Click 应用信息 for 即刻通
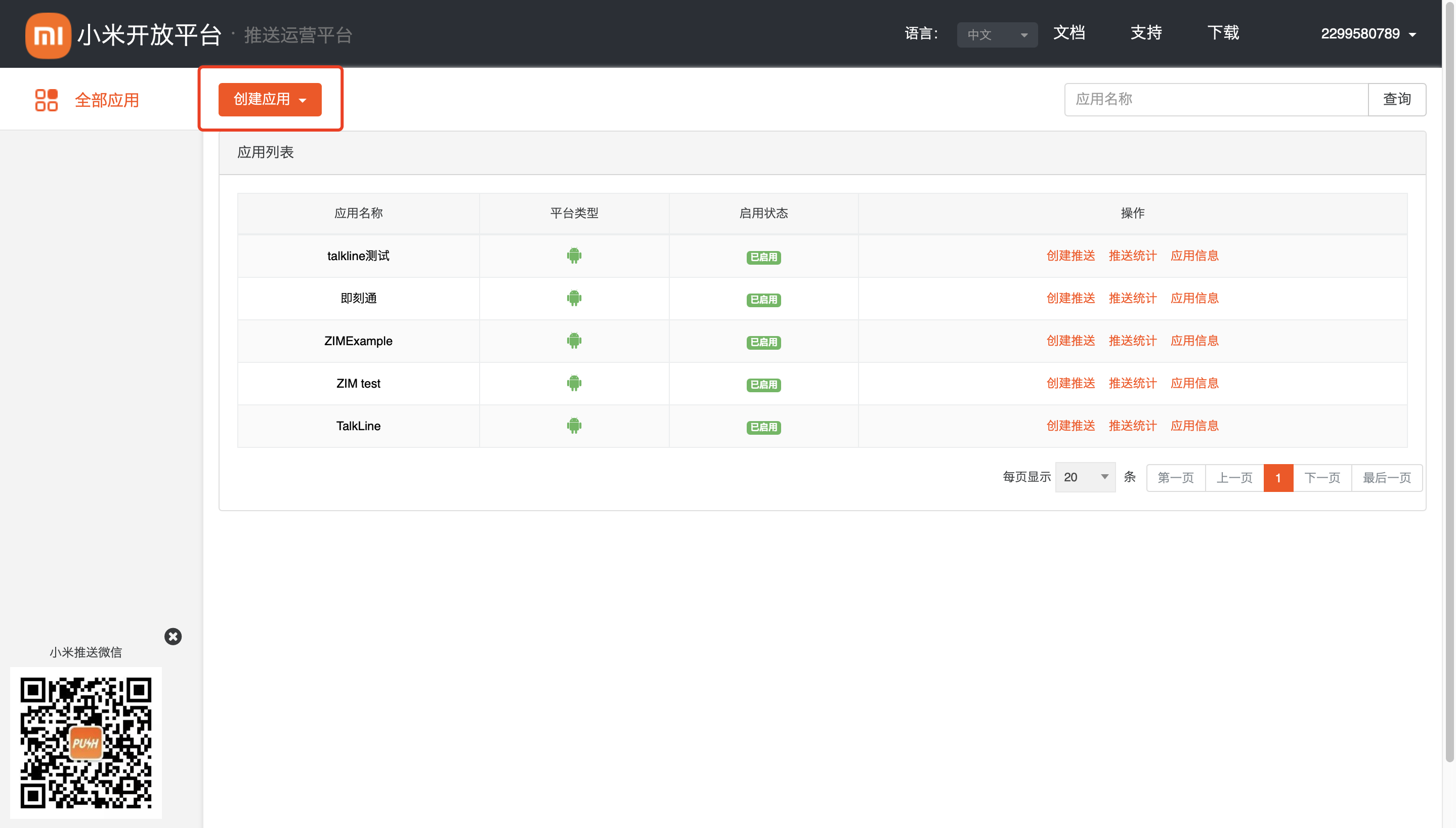This screenshot has width=1456, height=828. (1194, 299)
